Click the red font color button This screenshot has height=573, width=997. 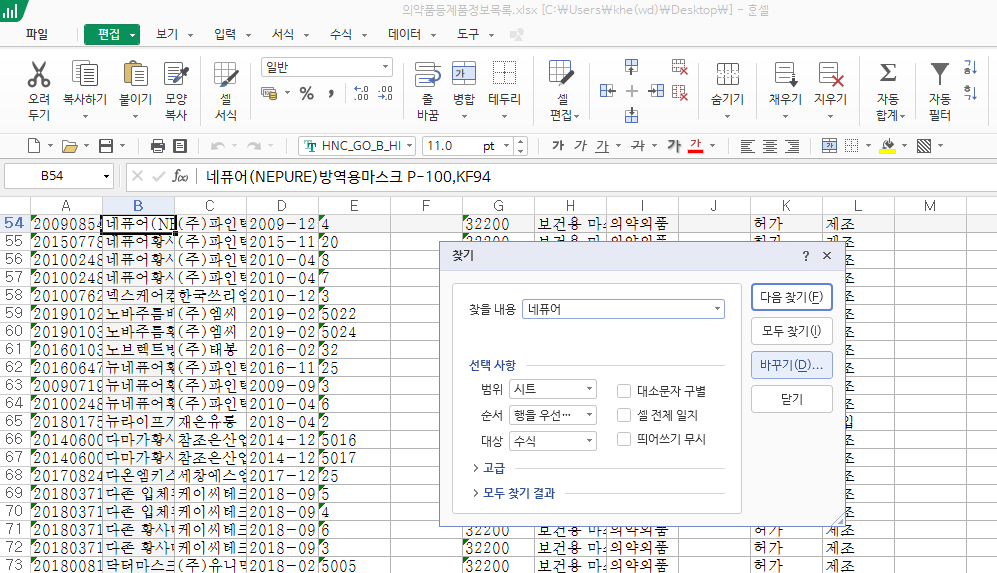(696, 146)
